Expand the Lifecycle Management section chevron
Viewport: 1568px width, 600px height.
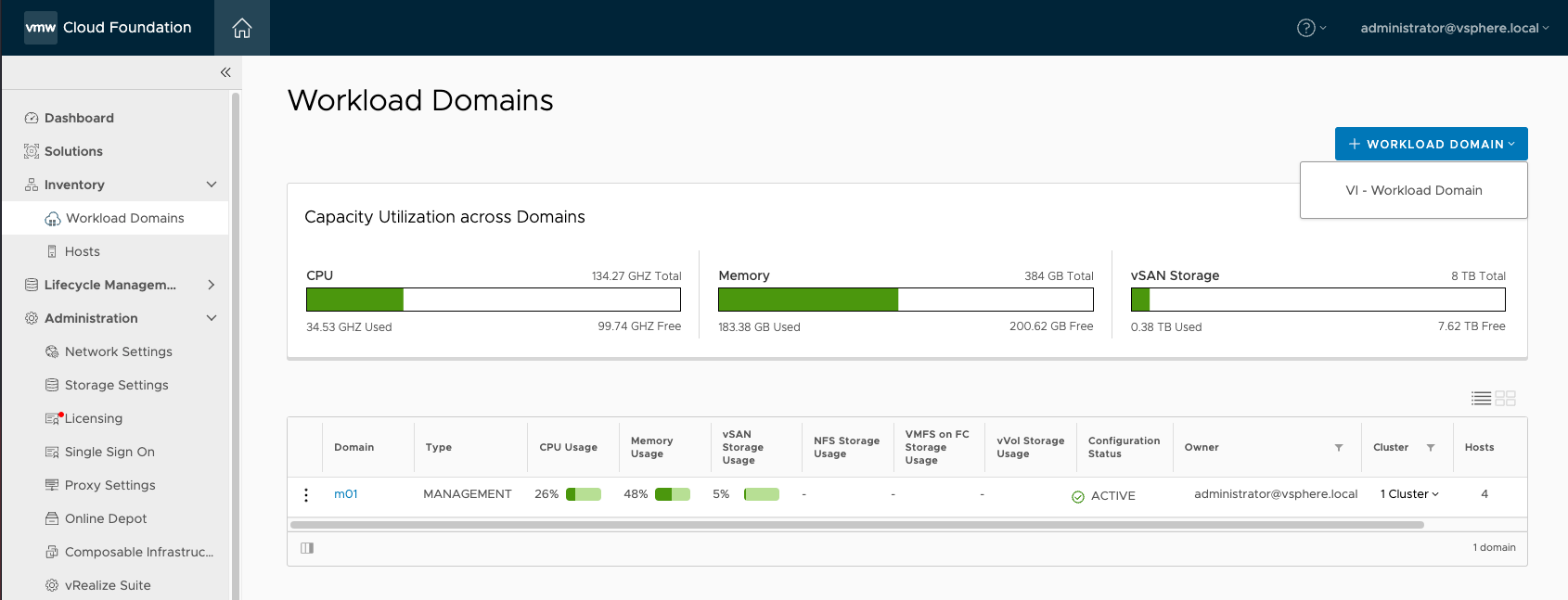212,285
